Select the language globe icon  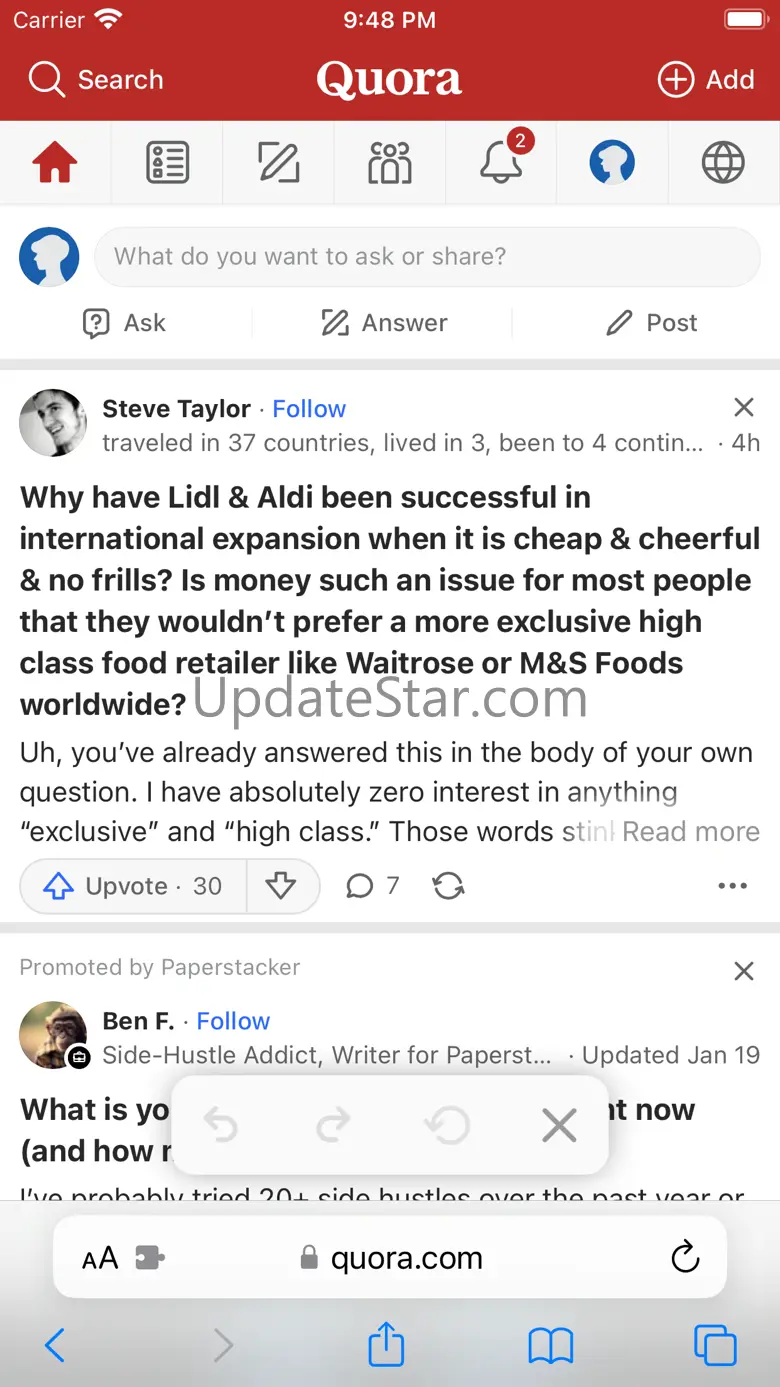(723, 163)
